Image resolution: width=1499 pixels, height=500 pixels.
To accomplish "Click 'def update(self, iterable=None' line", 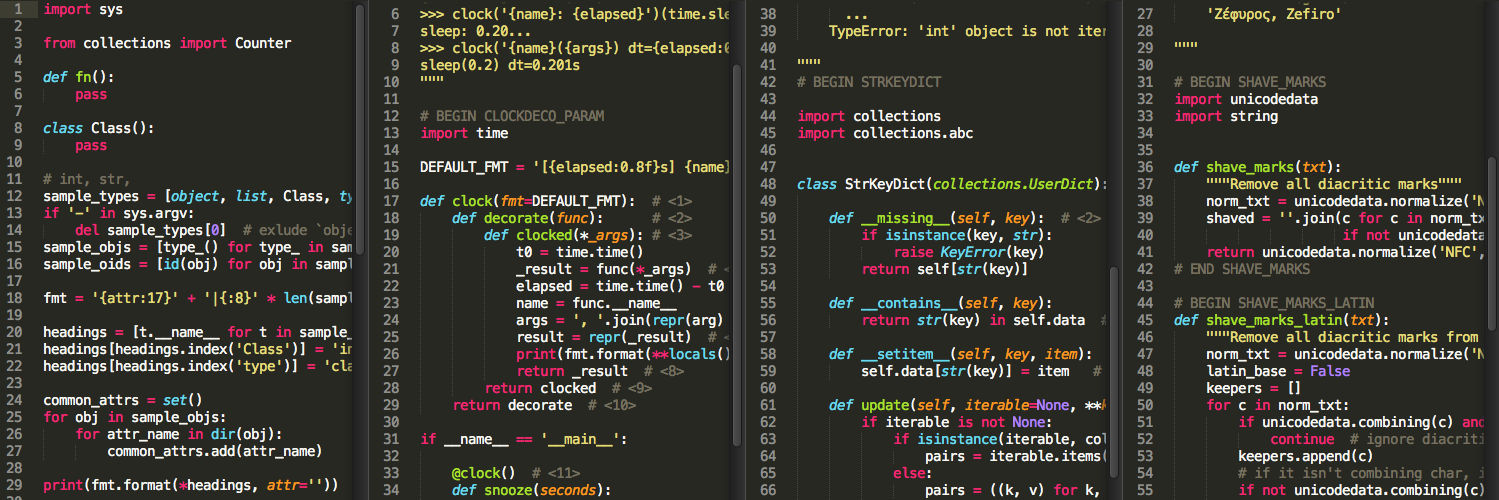I will click(x=969, y=405).
